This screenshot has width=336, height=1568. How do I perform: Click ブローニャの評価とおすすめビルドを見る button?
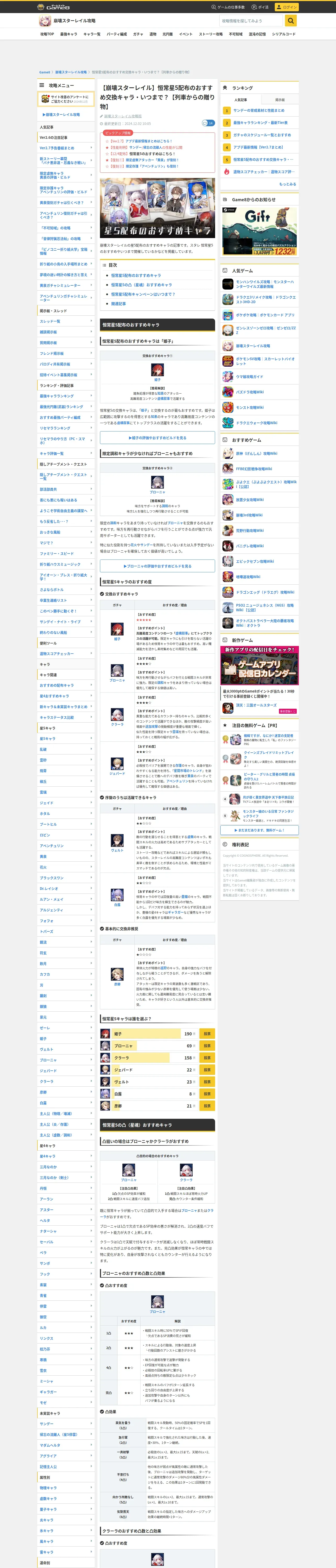click(157, 566)
